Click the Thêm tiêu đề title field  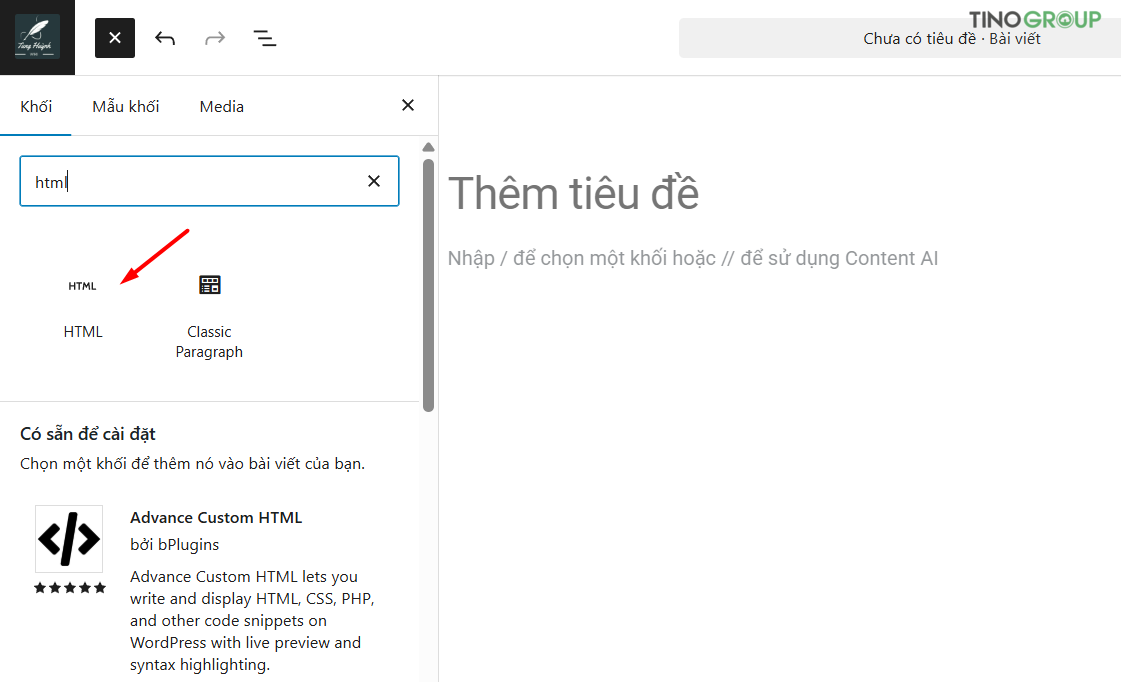point(573,193)
